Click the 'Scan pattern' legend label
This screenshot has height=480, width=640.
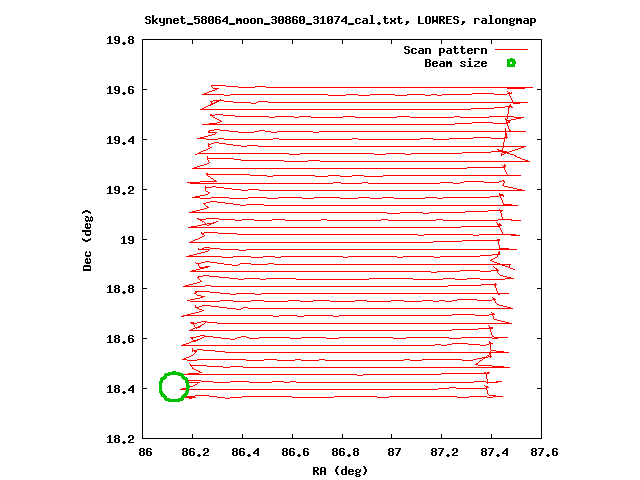coord(445,50)
